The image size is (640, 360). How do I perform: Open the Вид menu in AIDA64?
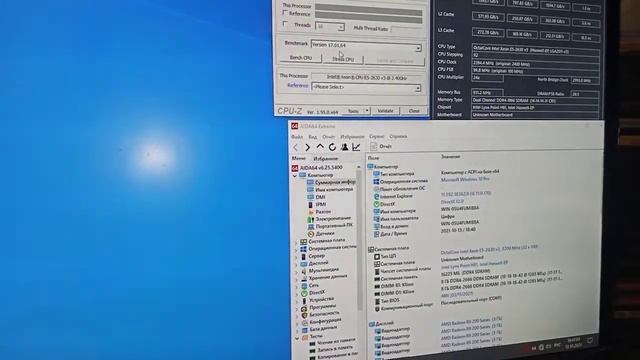point(313,137)
